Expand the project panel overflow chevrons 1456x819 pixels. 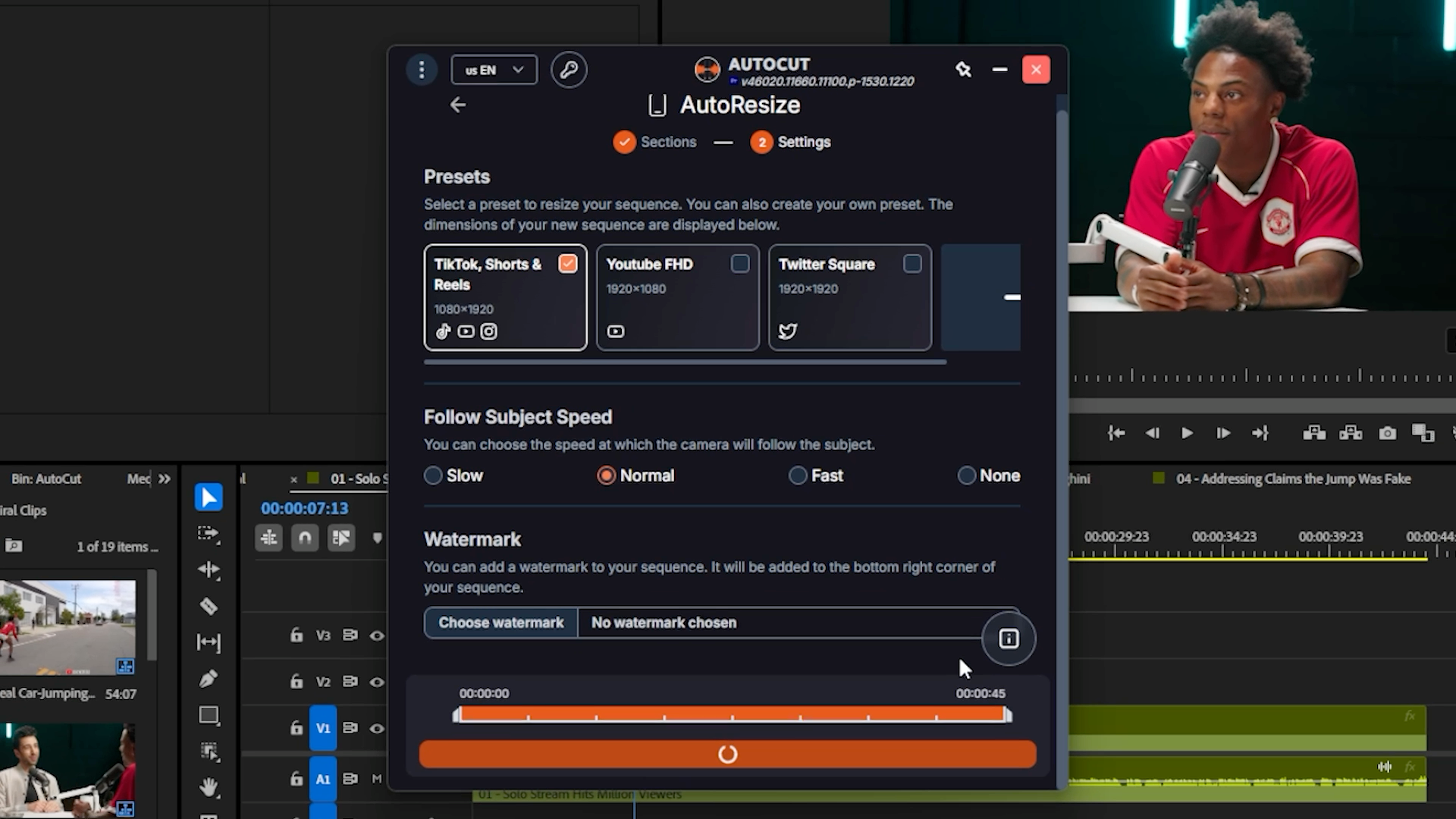tap(165, 479)
